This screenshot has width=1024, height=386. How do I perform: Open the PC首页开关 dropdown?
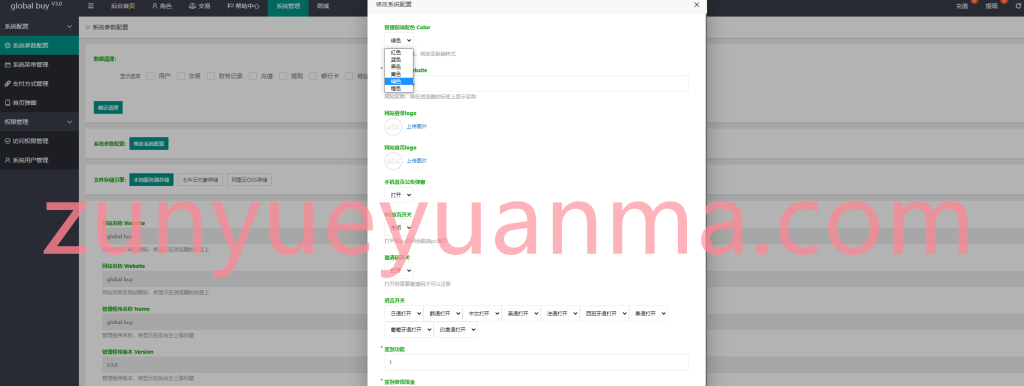pyautogui.click(x=398, y=227)
